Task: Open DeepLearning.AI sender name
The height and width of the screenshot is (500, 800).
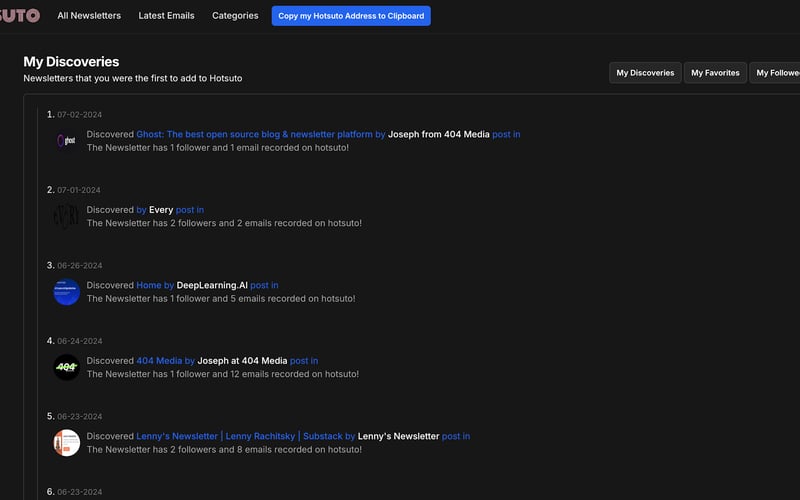Action: [x=212, y=285]
